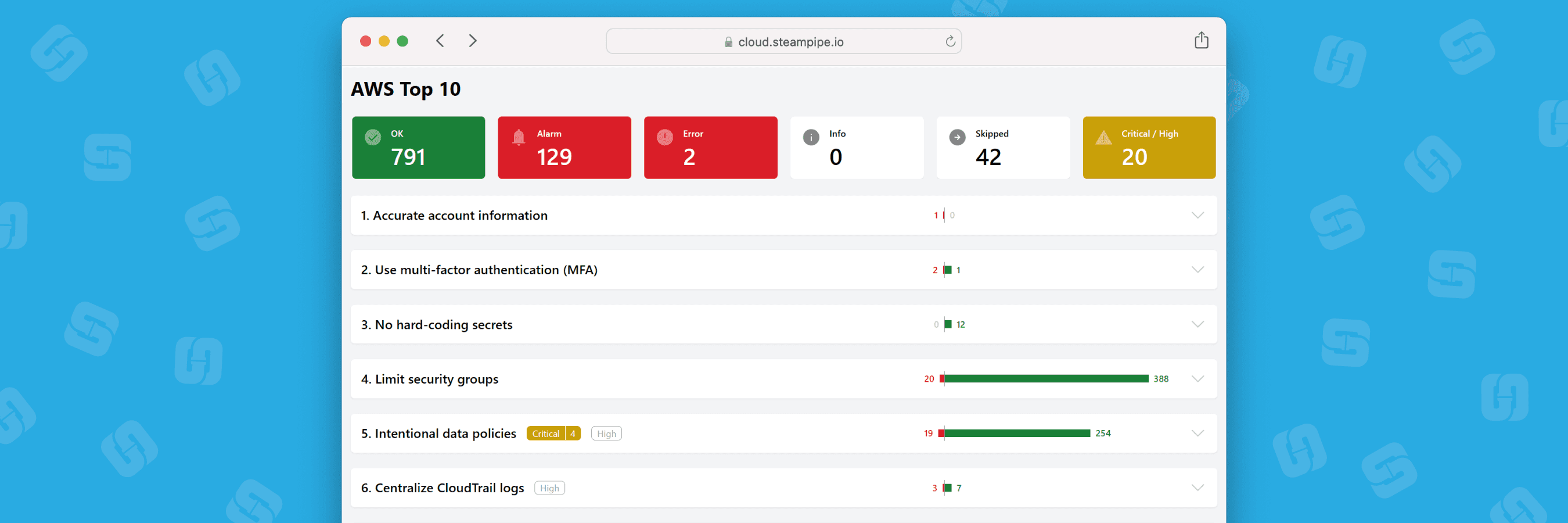Open the Alarm 129 summary card
Viewport: 1568px width, 523px height.
pyautogui.click(x=564, y=148)
